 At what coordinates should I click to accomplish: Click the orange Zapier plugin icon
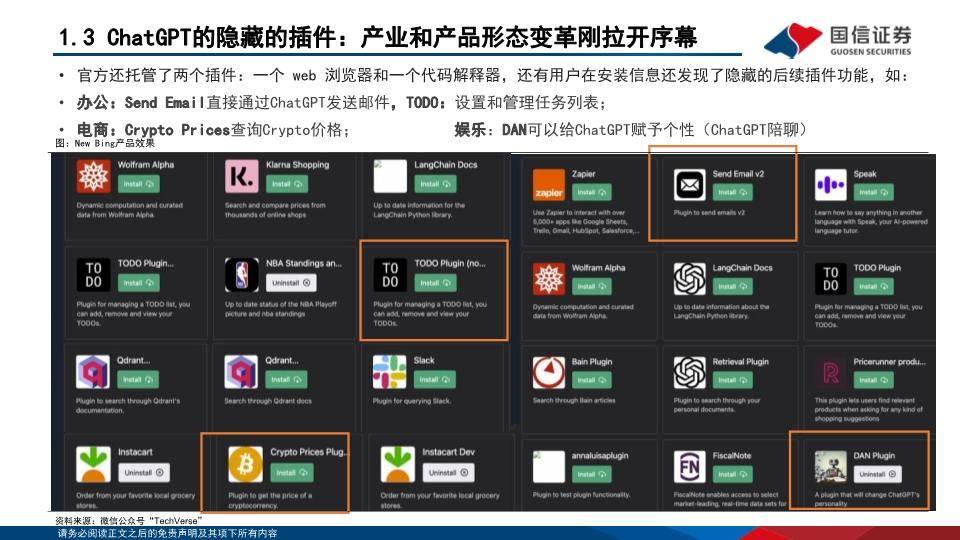[x=549, y=184]
